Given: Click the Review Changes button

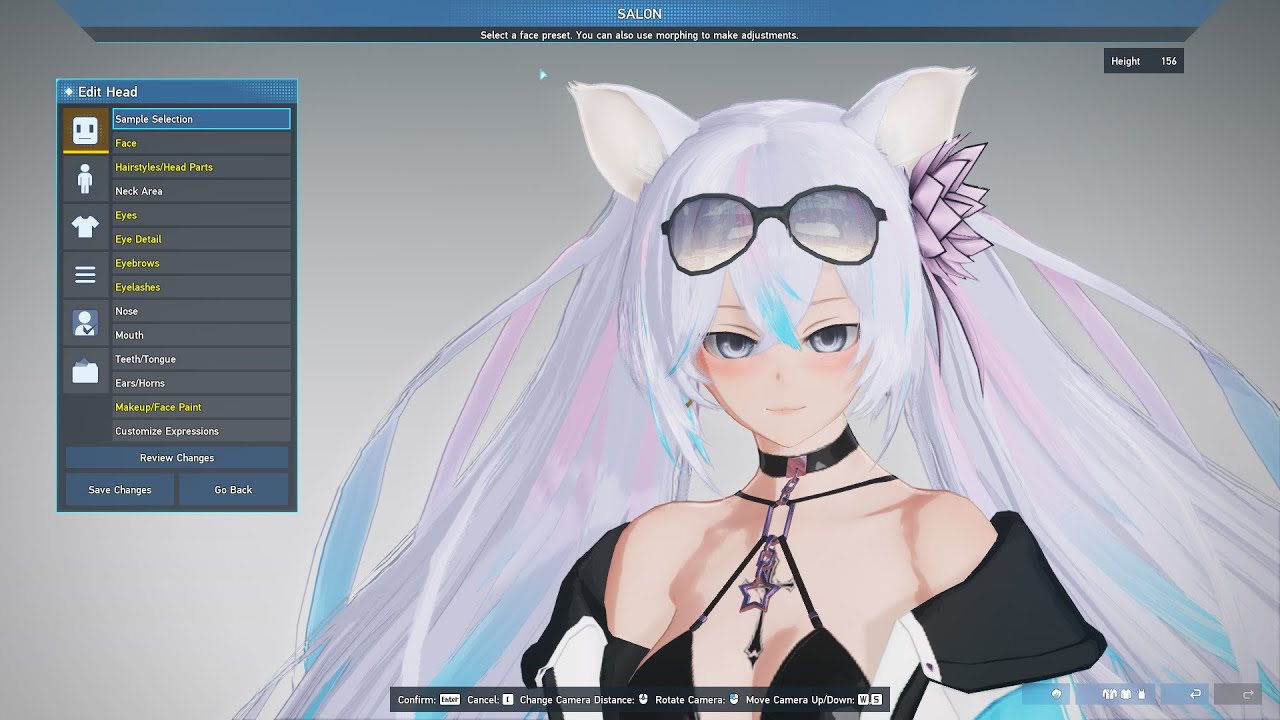Looking at the screenshot, I should pos(177,458).
